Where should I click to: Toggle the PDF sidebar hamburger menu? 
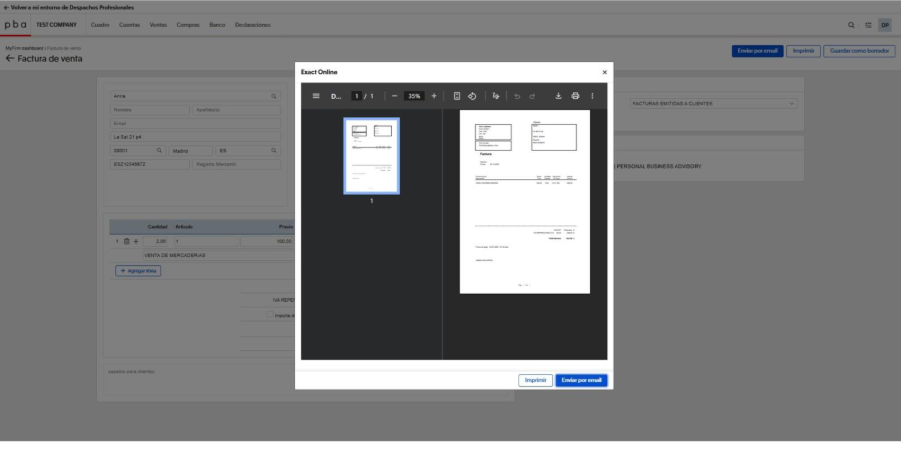(317, 96)
